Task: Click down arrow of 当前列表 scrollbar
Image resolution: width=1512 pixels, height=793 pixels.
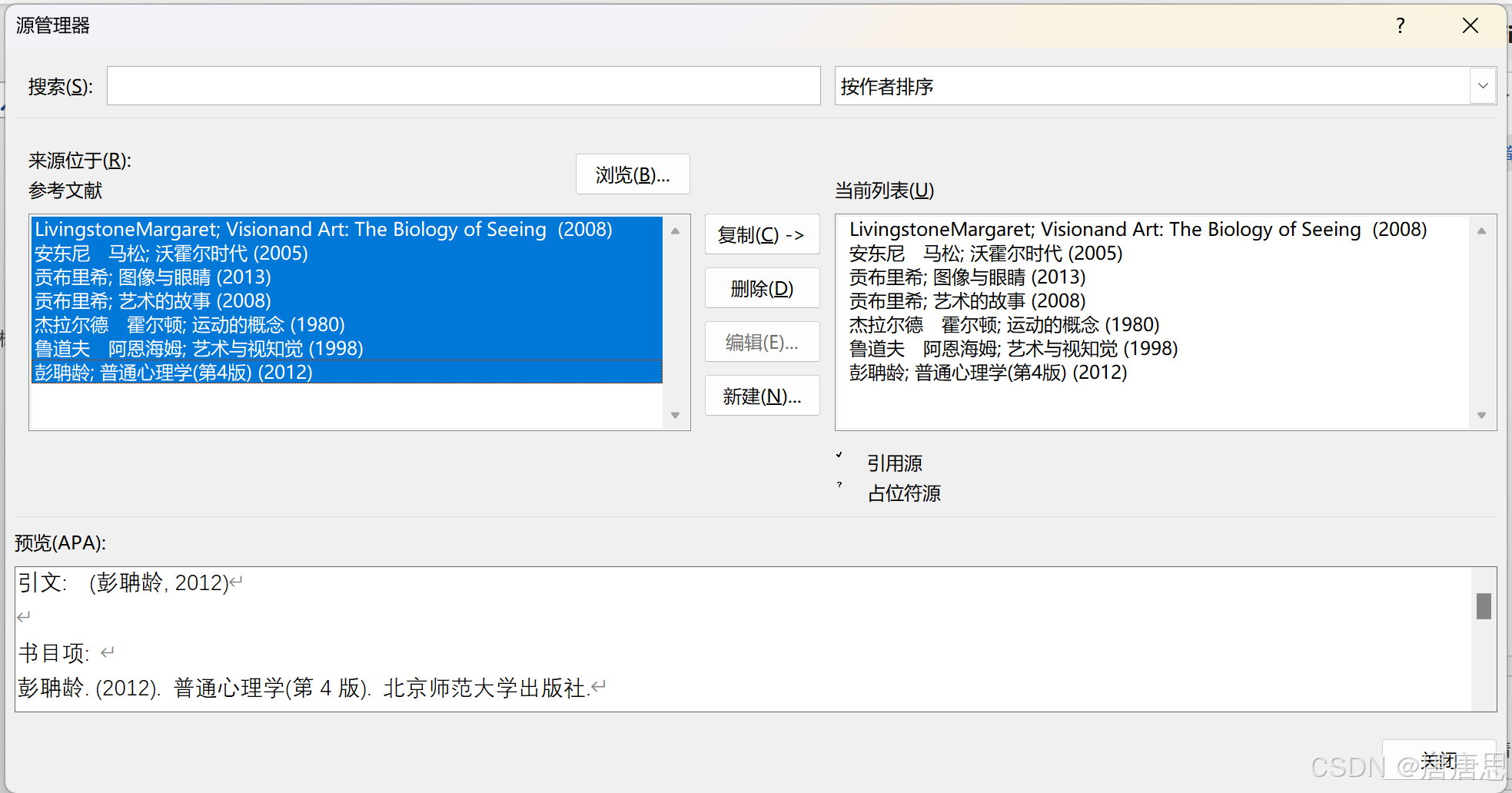Action: [x=1481, y=415]
